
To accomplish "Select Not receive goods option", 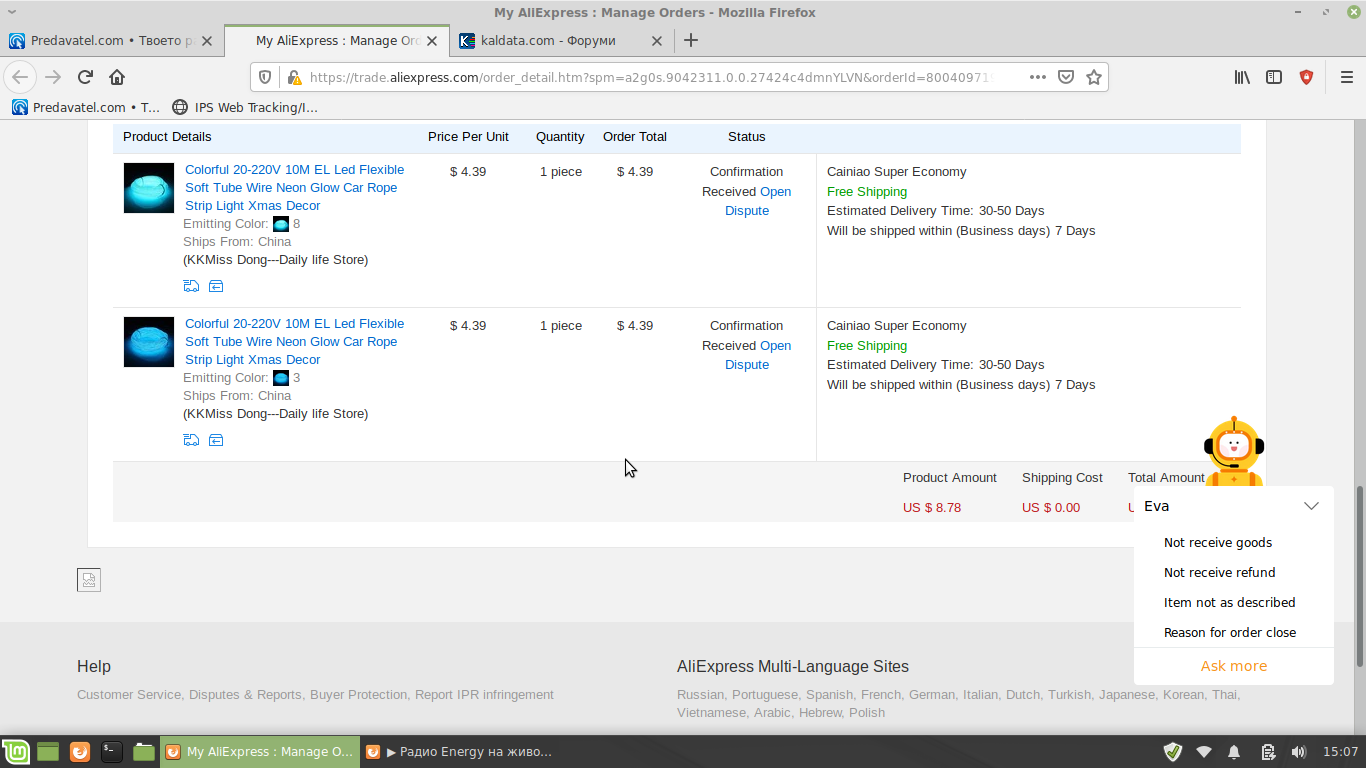I will point(1218,543).
